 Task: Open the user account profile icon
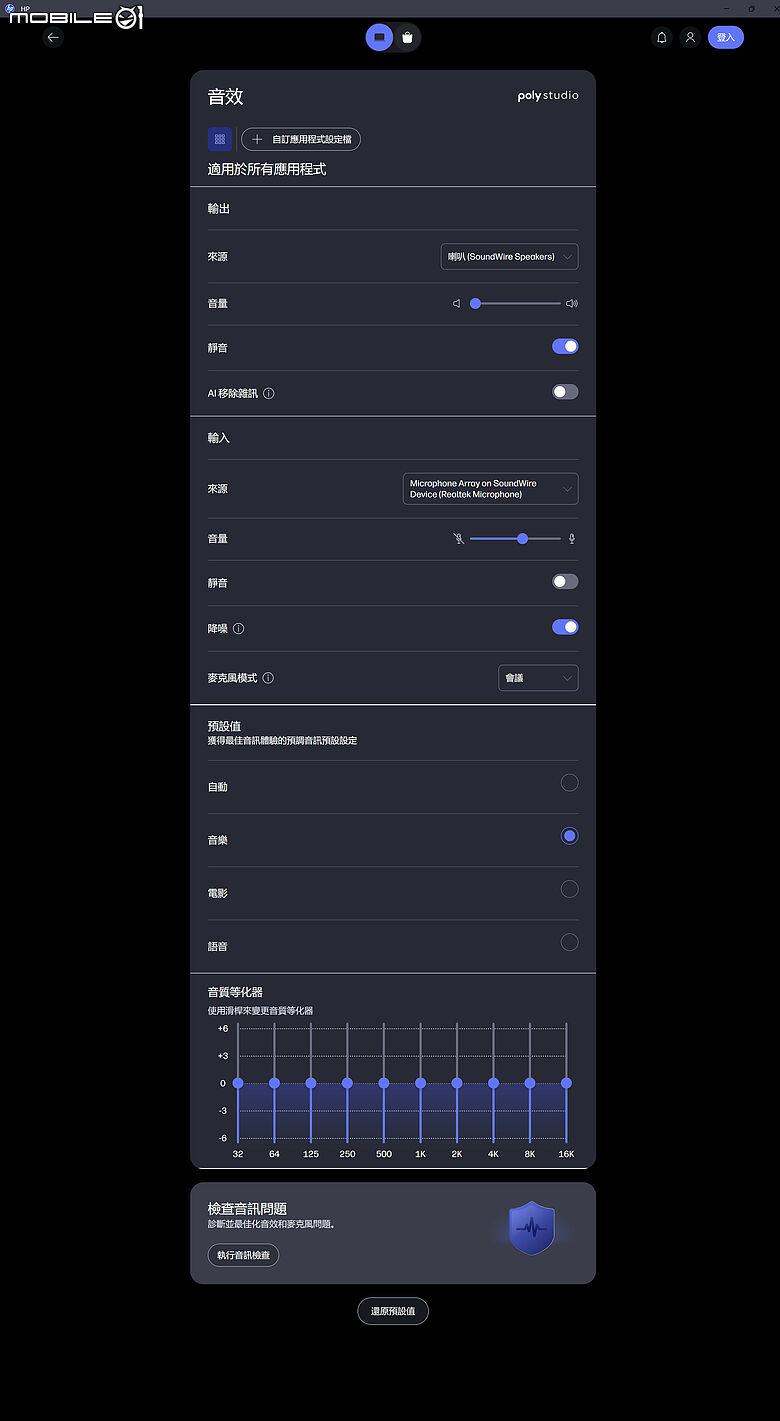[690, 38]
